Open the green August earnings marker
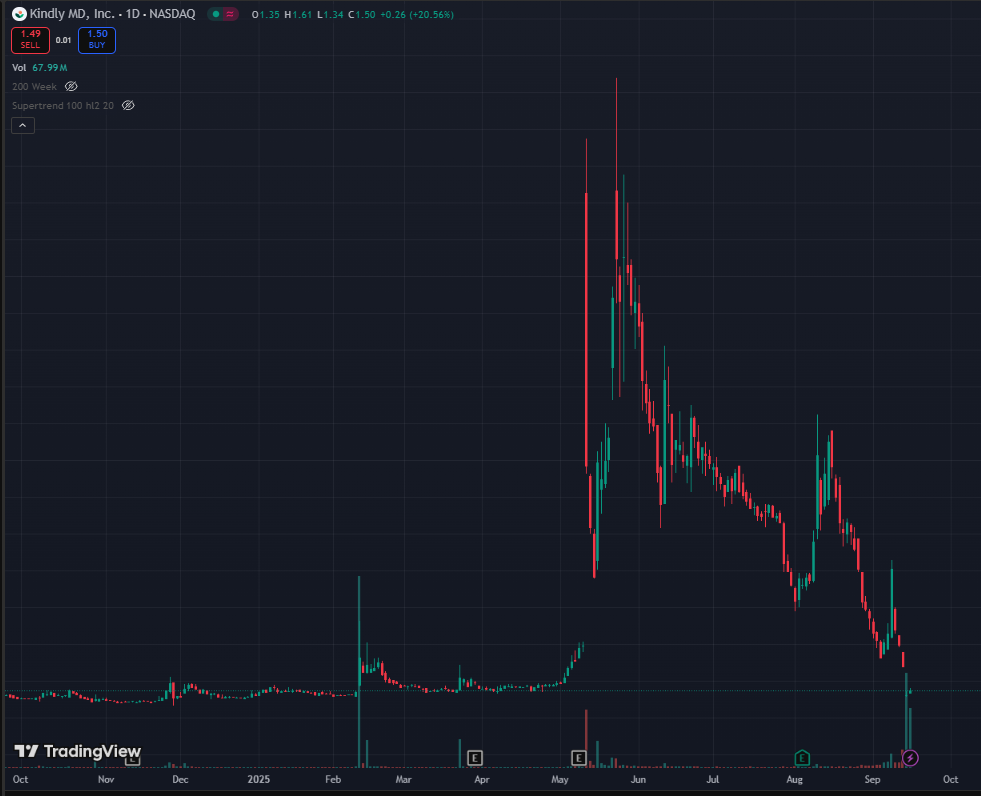The image size is (981, 796). [801, 757]
